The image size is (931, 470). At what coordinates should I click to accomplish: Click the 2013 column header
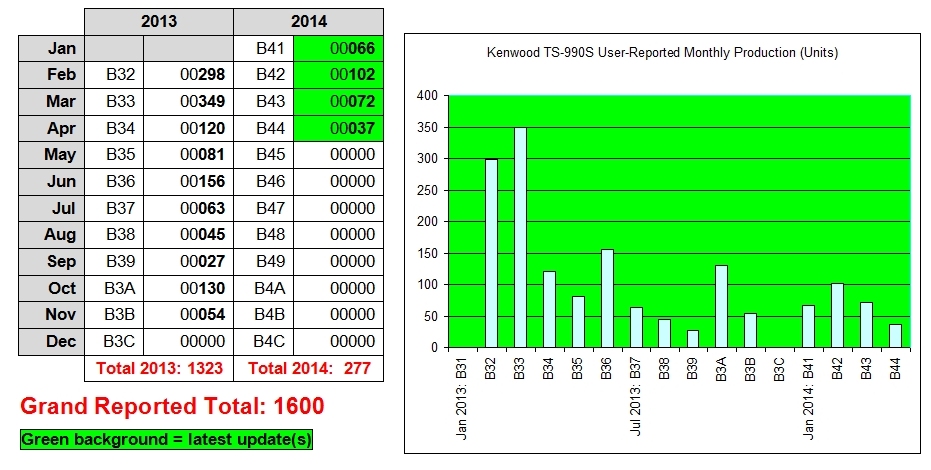point(159,22)
